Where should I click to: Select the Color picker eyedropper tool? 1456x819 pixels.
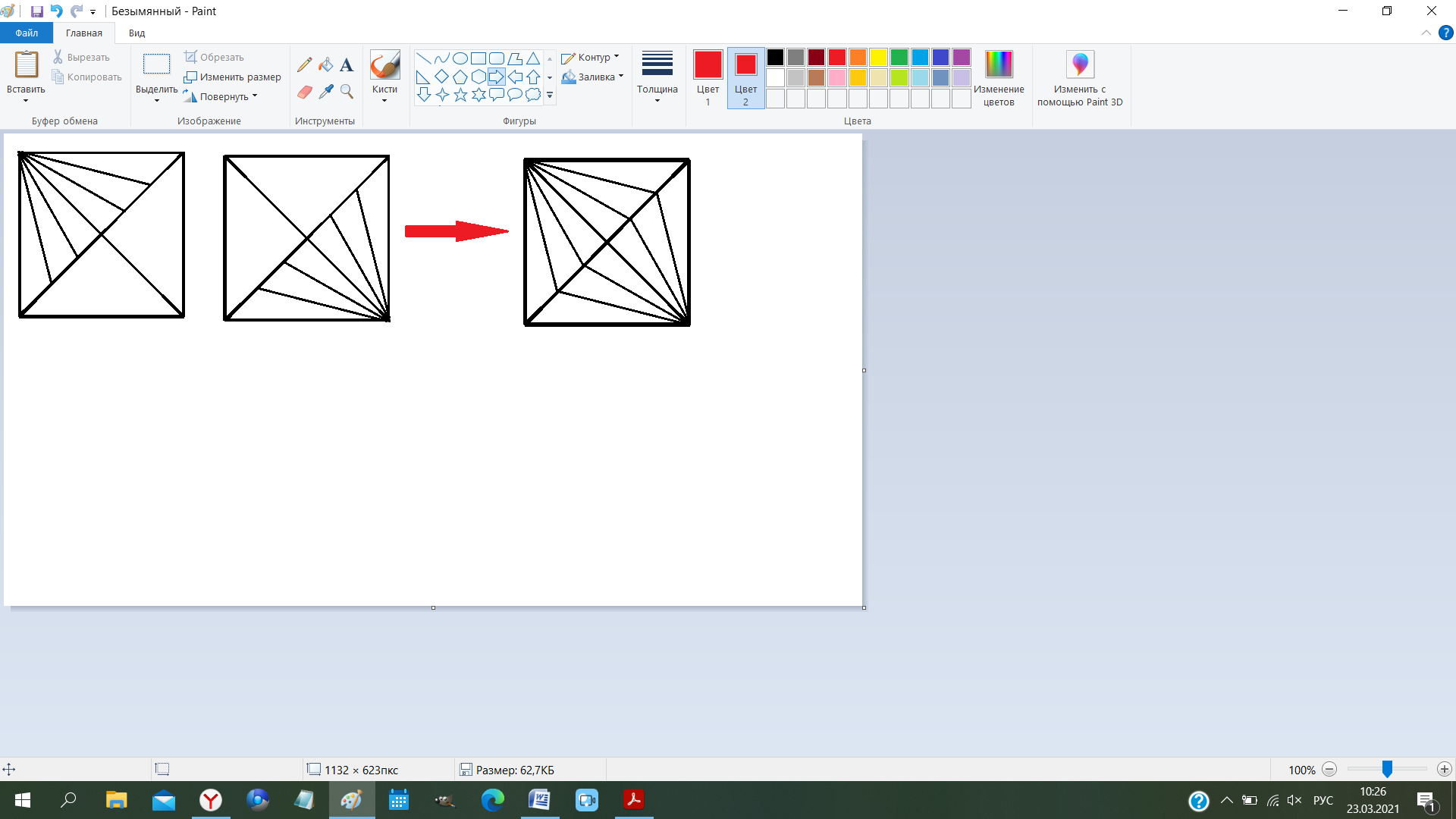tap(325, 92)
